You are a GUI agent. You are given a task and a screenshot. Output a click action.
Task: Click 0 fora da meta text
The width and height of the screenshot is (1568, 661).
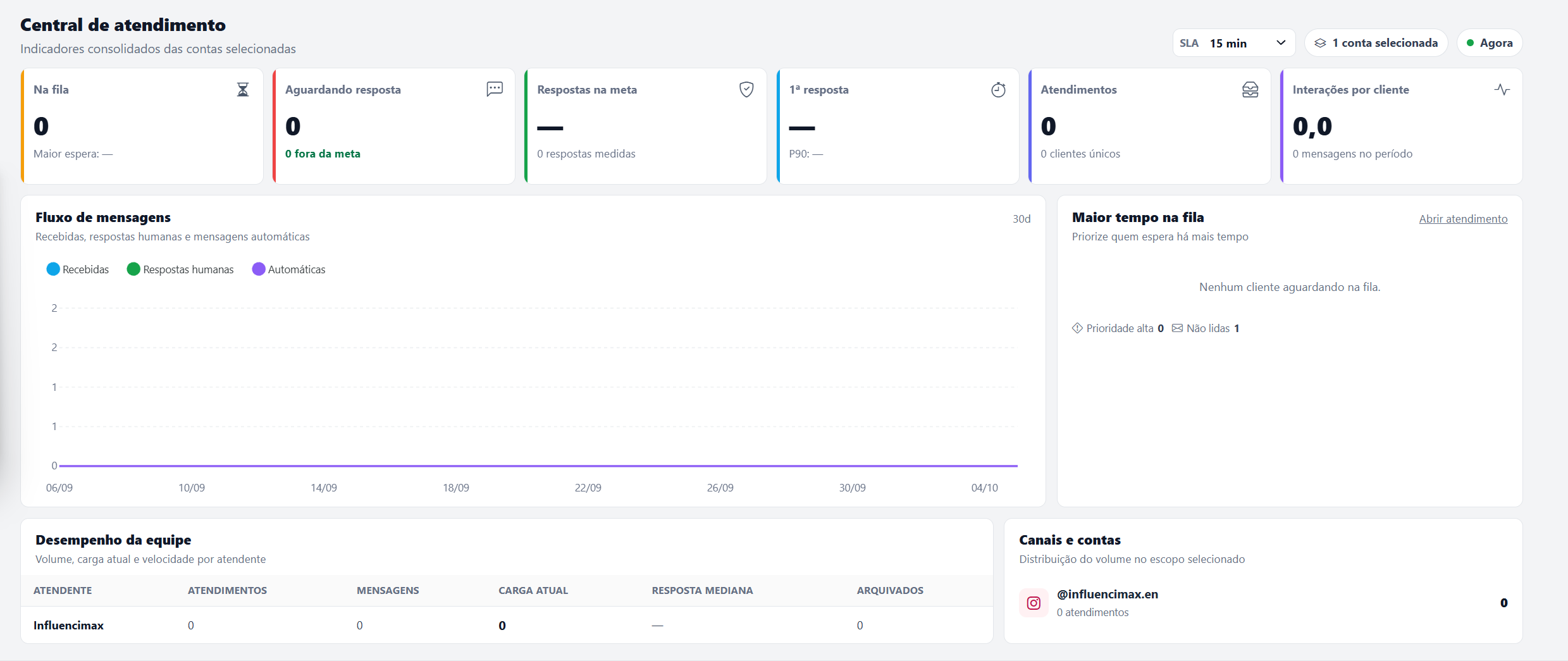point(323,154)
